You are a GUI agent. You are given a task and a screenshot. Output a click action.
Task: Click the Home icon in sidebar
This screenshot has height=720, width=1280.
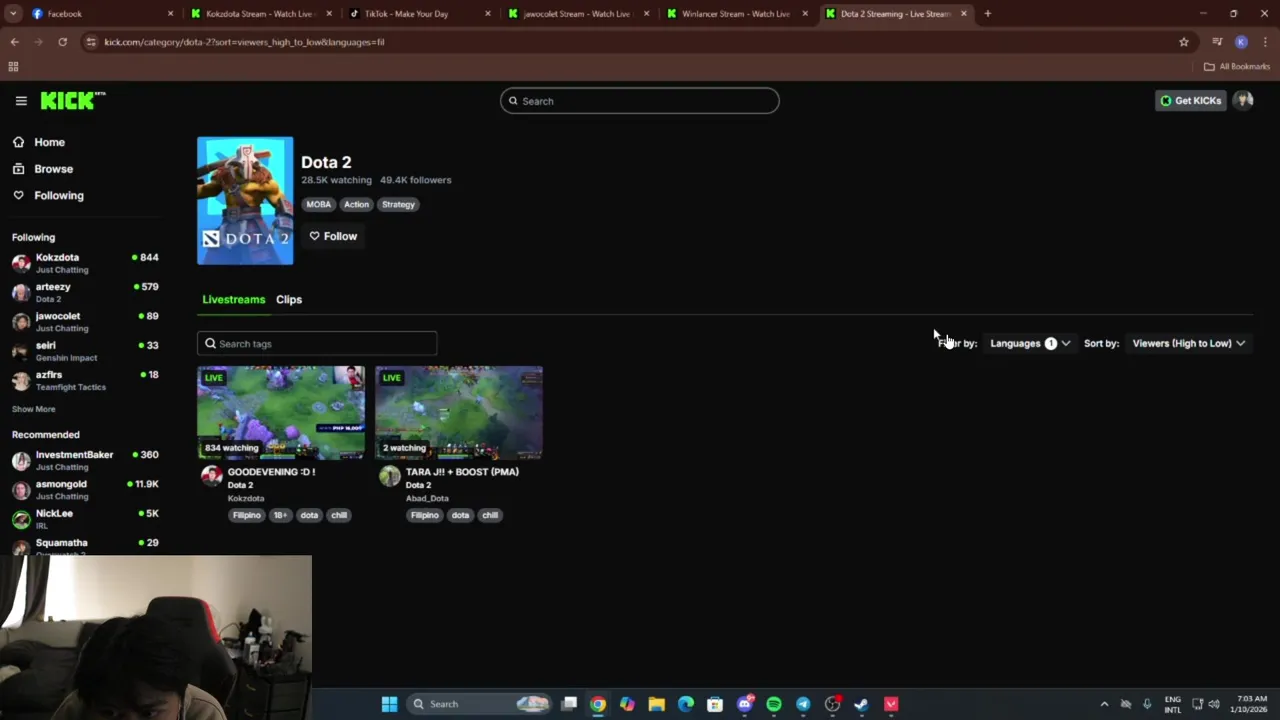point(18,142)
